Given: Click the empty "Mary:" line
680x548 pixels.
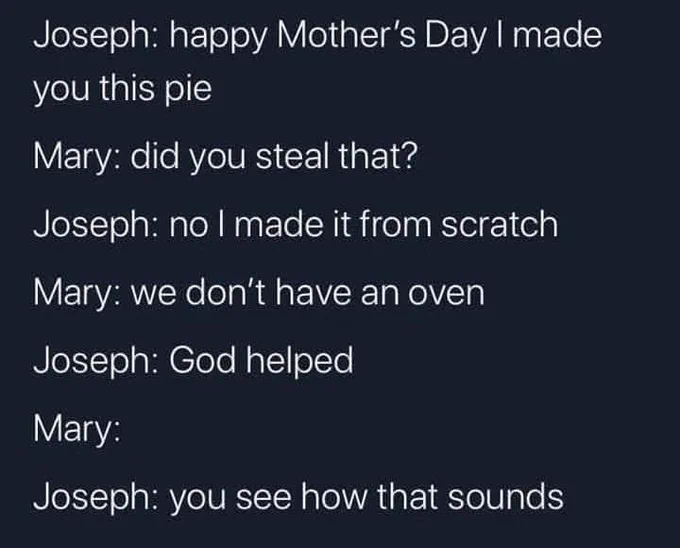Looking at the screenshot, I should coord(77,429).
